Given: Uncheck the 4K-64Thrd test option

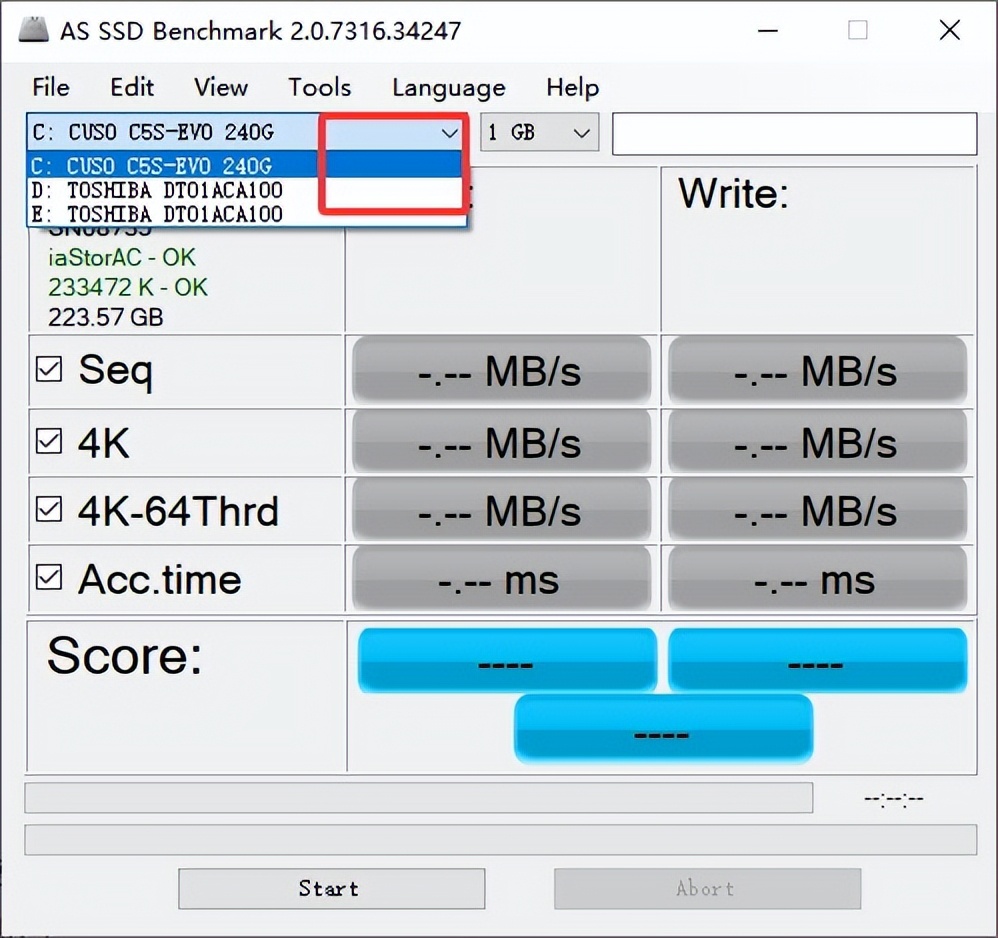Looking at the screenshot, I should tap(48, 509).
